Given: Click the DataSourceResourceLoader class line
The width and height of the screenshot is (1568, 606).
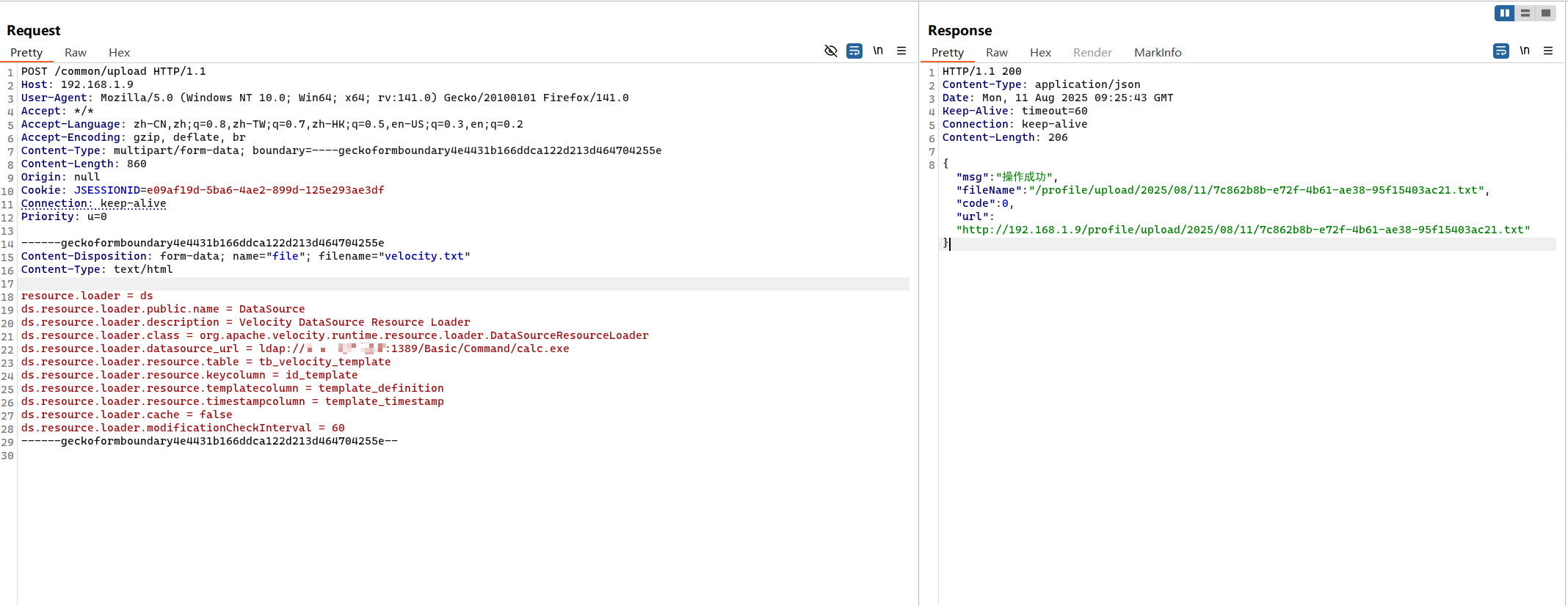Looking at the screenshot, I should [x=335, y=335].
